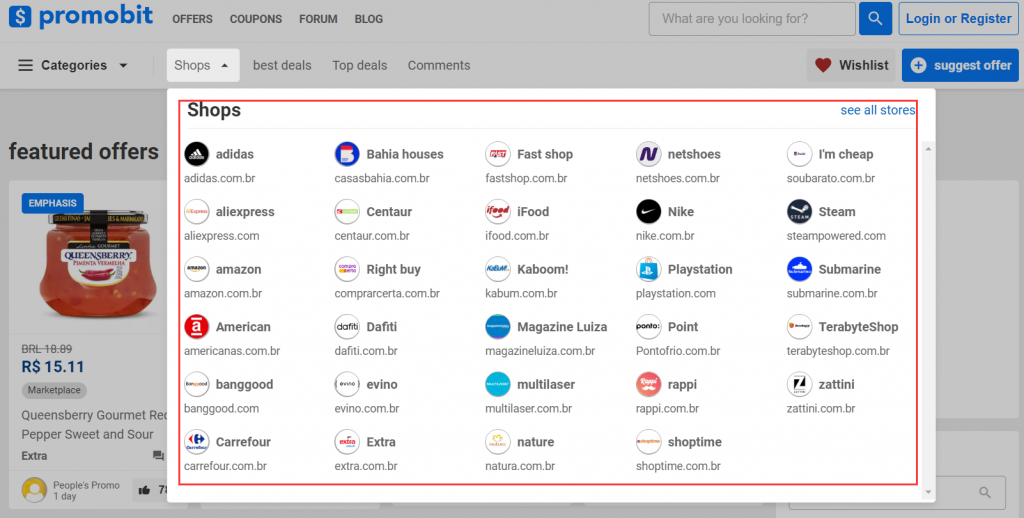This screenshot has width=1024, height=518.
Task: Open the Wishlist button
Action: [x=852, y=65]
